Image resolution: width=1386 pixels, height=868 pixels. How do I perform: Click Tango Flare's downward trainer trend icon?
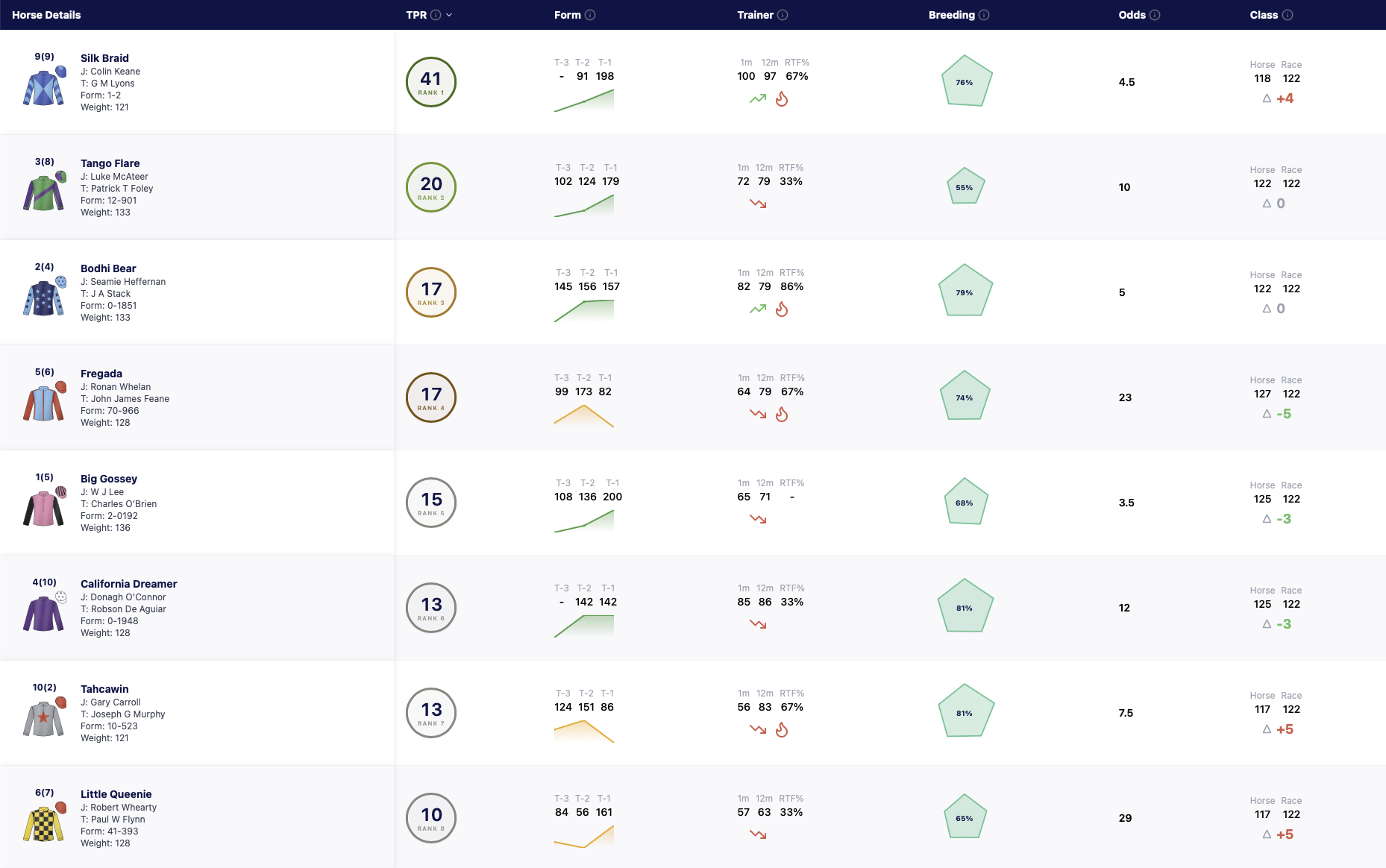(x=758, y=204)
